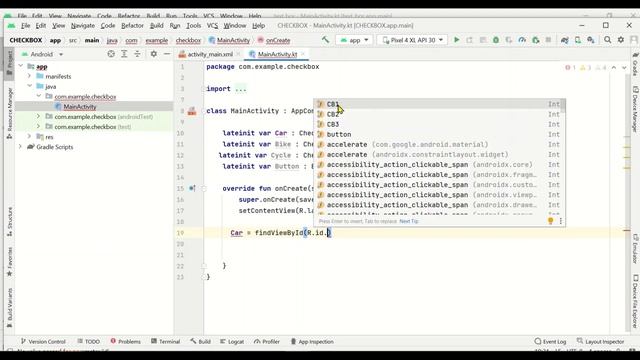Collapse the app module node
This screenshot has width=640, height=360.
[21, 66]
